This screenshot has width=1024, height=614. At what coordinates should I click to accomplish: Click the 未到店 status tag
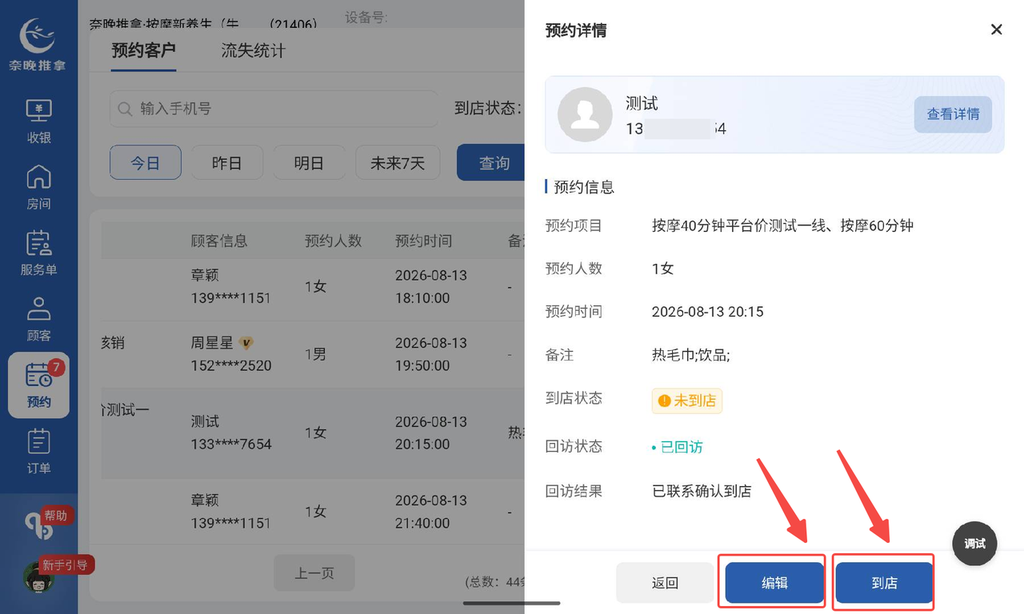click(x=687, y=400)
